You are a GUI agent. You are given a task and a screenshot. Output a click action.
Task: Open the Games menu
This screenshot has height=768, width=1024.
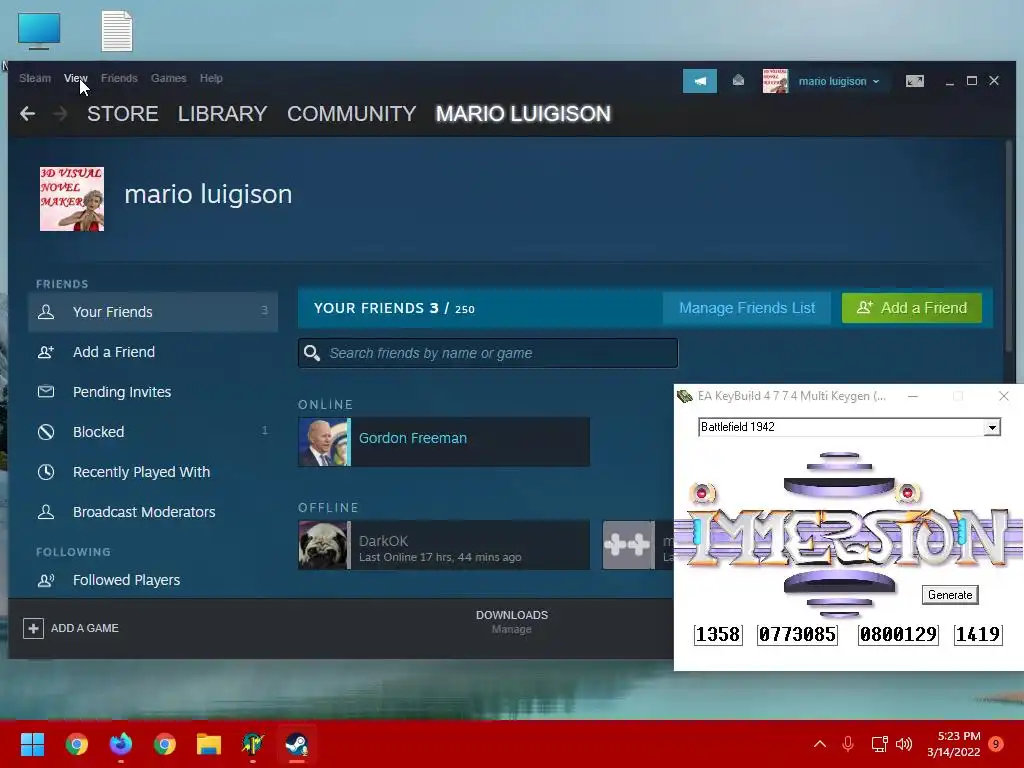[x=168, y=78]
